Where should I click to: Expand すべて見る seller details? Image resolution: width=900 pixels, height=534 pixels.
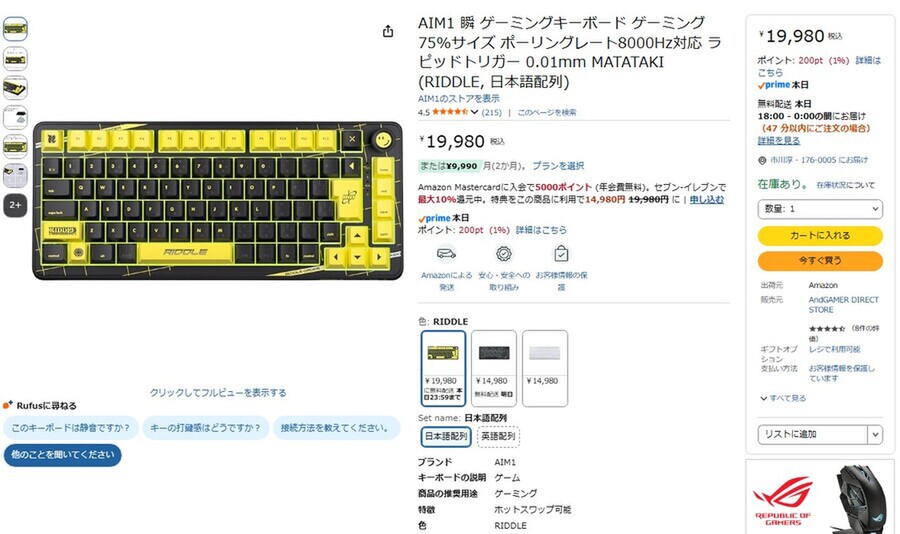pos(783,398)
